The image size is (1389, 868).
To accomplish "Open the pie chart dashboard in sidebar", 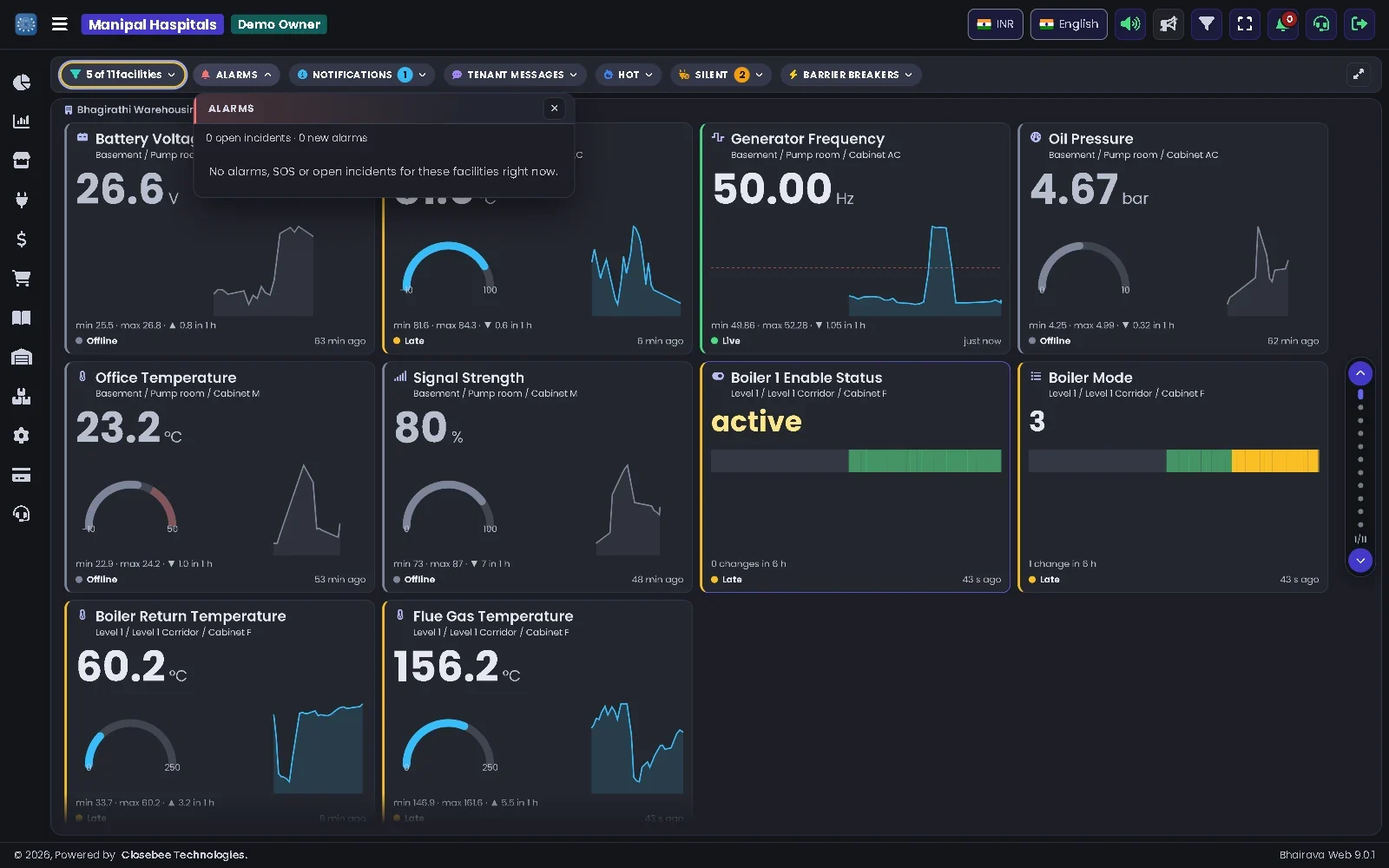I will (22, 82).
